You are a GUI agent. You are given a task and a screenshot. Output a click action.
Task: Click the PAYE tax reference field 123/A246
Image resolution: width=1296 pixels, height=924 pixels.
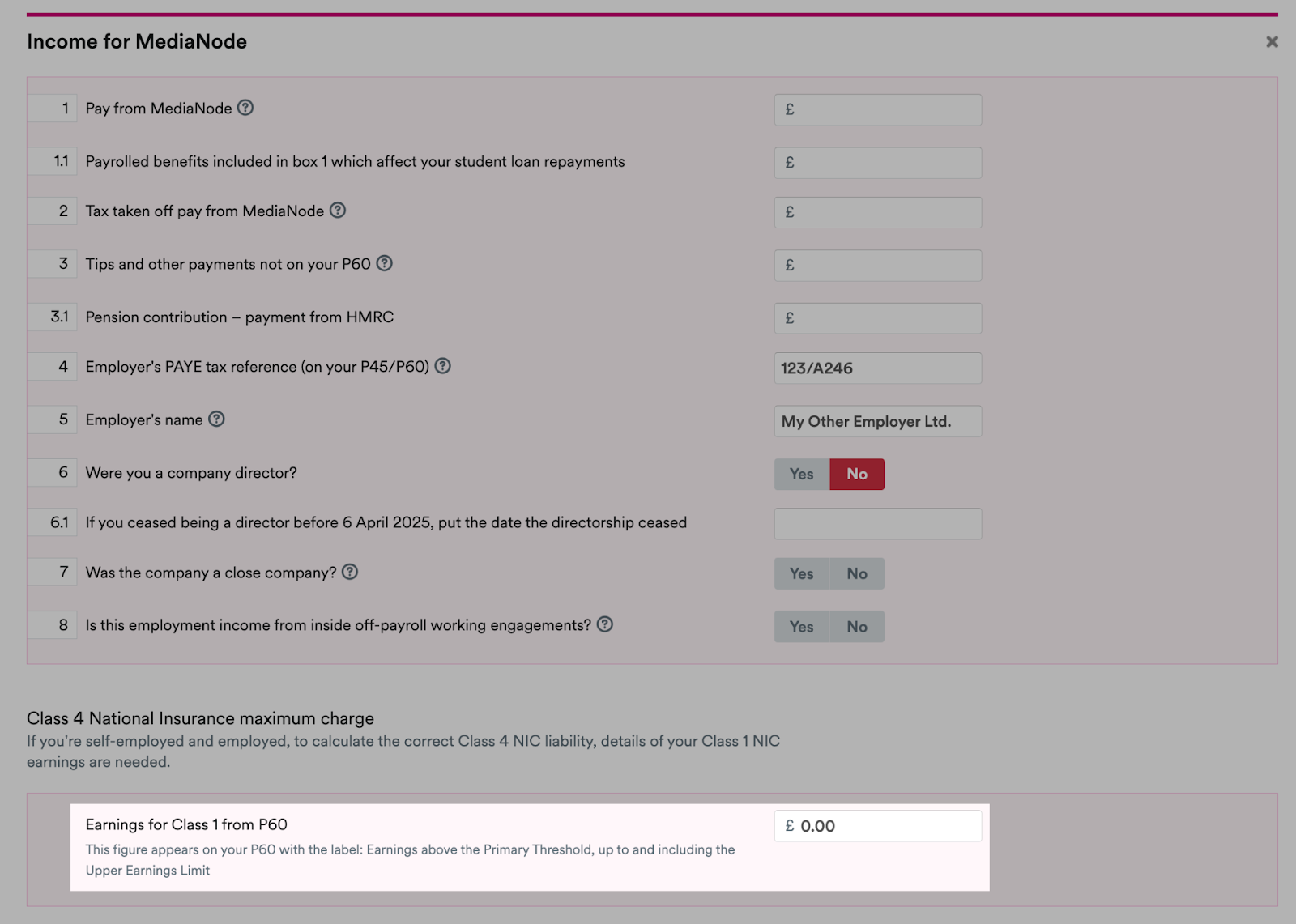coord(878,368)
